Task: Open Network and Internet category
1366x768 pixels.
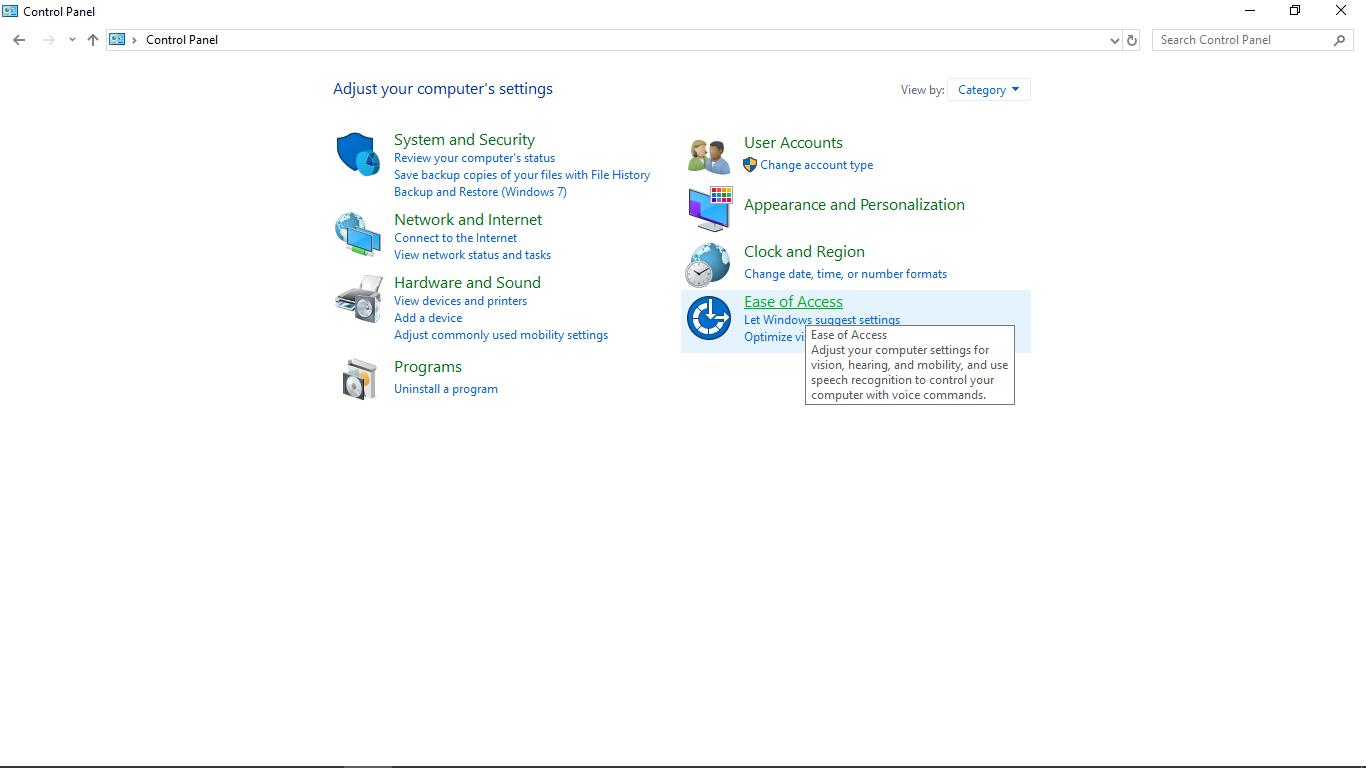Action: (x=468, y=220)
